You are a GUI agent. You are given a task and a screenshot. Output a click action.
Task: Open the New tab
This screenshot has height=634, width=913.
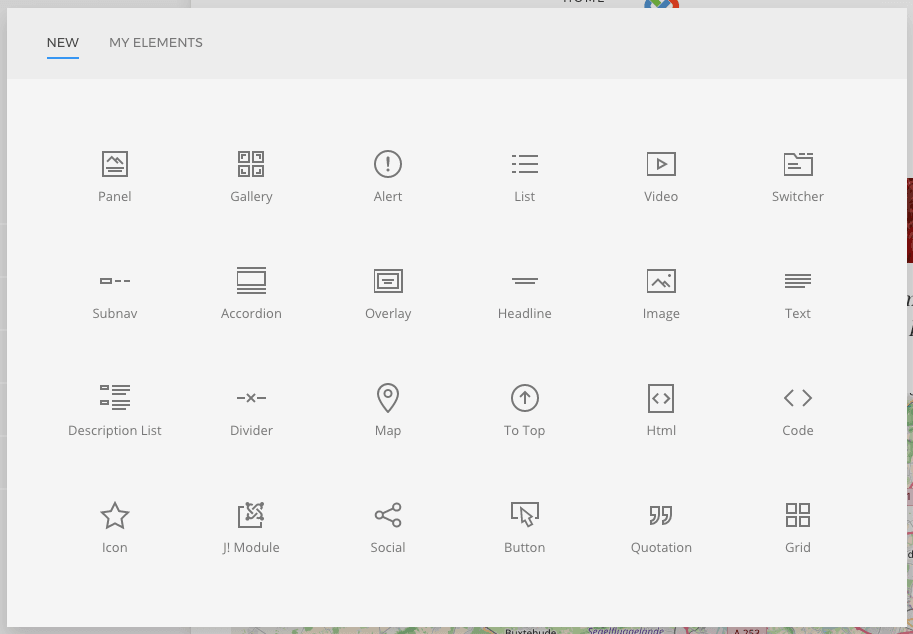pos(62,43)
